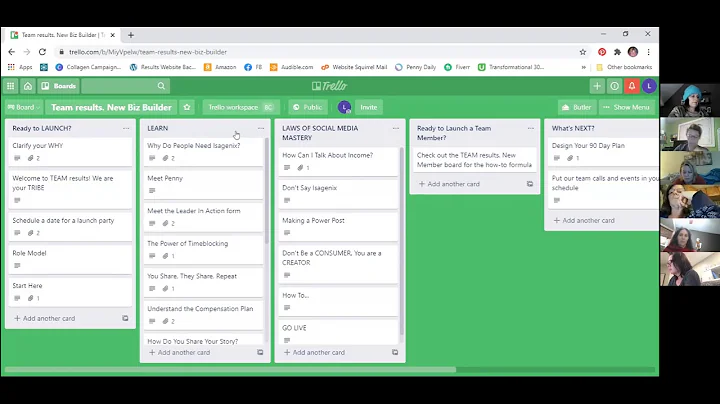Change visibility via the Public button
The height and width of the screenshot is (404, 720).
pos(308,107)
